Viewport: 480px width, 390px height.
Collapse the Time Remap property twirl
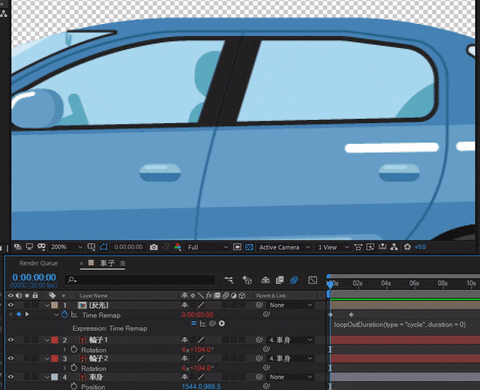tap(56, 315)
